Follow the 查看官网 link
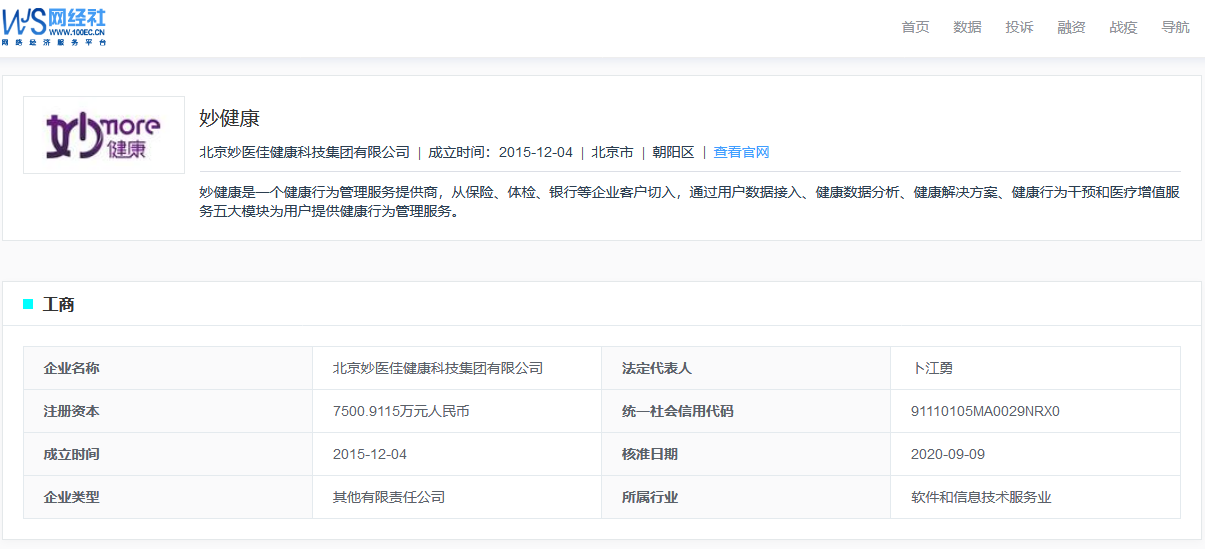 point(741,152)
